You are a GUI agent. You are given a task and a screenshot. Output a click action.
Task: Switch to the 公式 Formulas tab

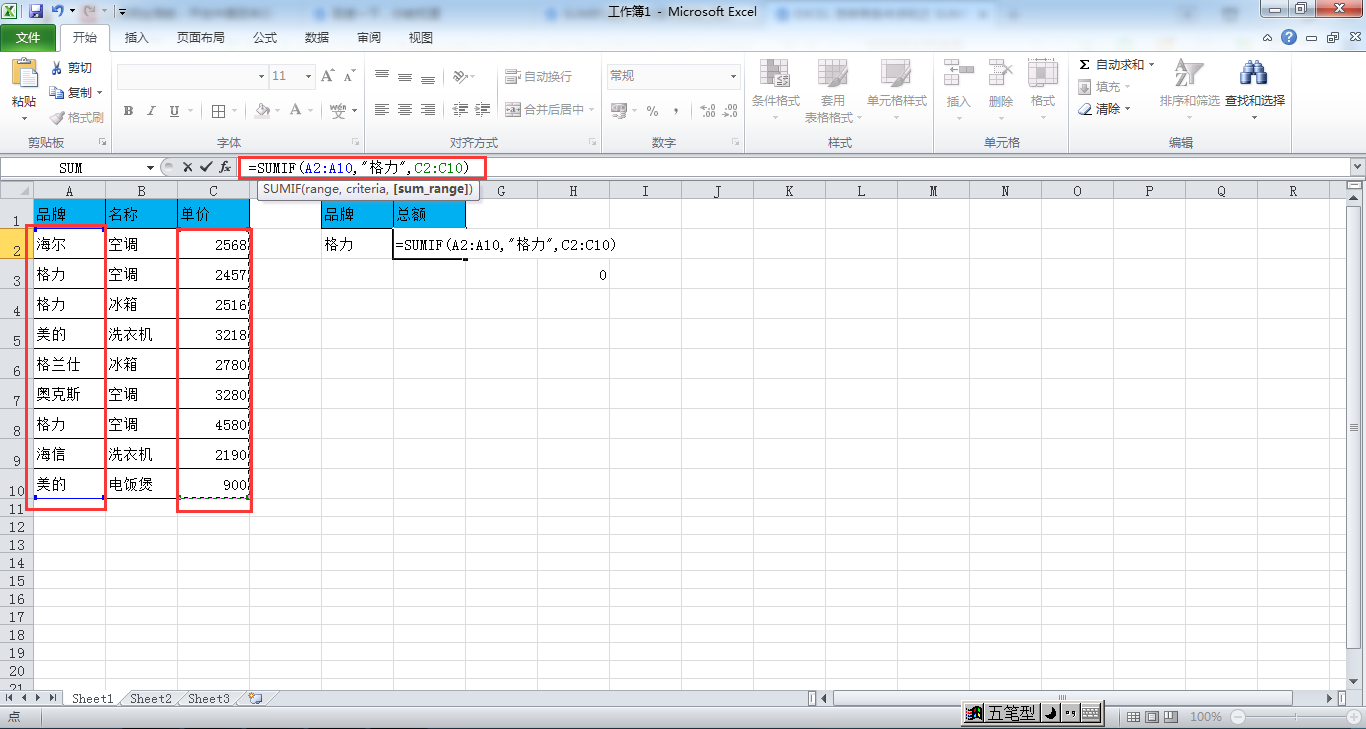coord(265,38)
